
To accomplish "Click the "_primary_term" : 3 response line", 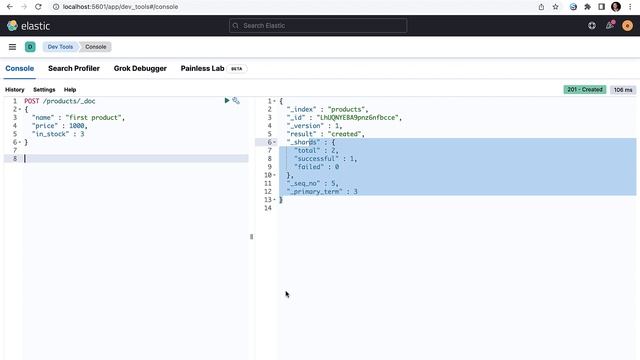I will point(322,191).
